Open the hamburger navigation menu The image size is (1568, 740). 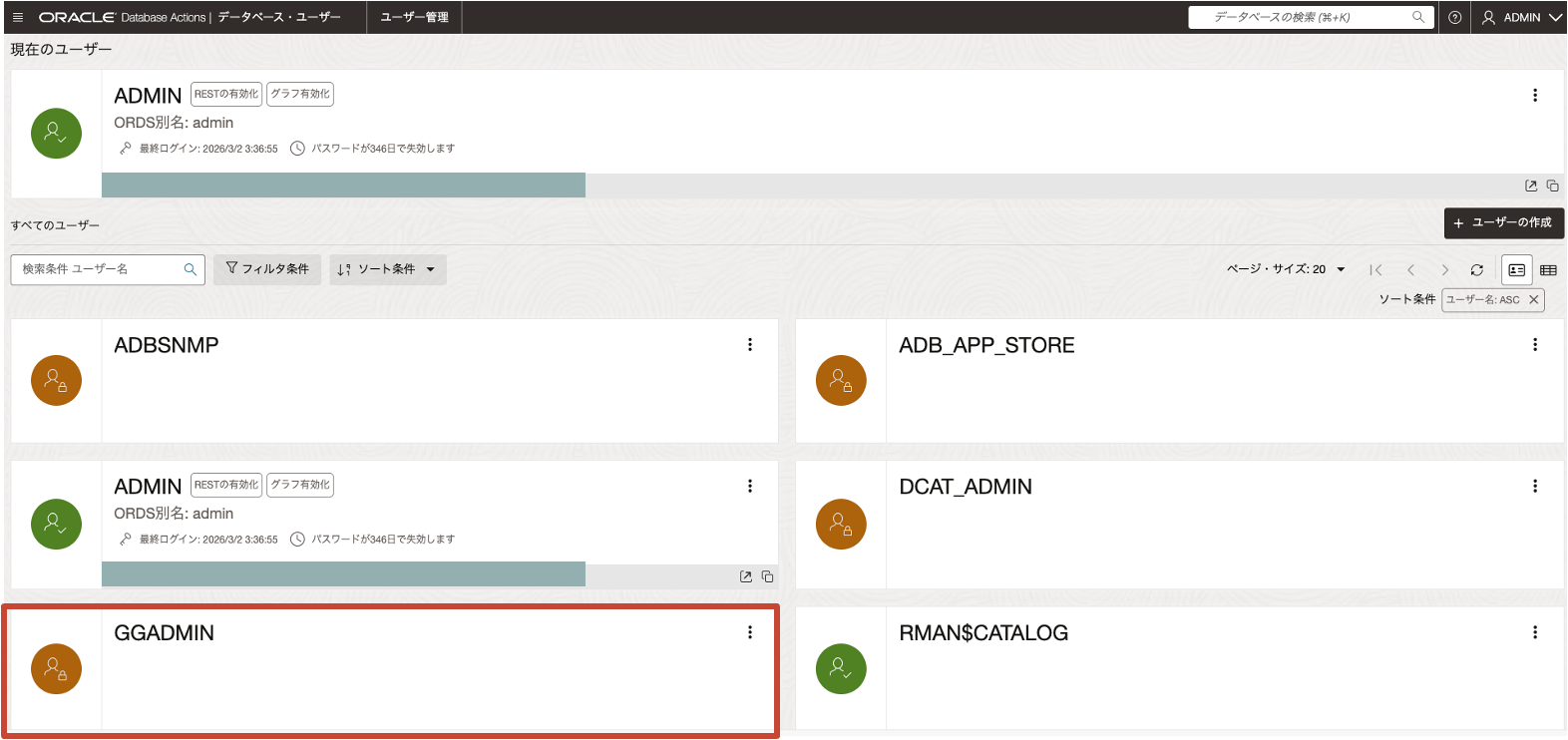(x=17, y=17)
